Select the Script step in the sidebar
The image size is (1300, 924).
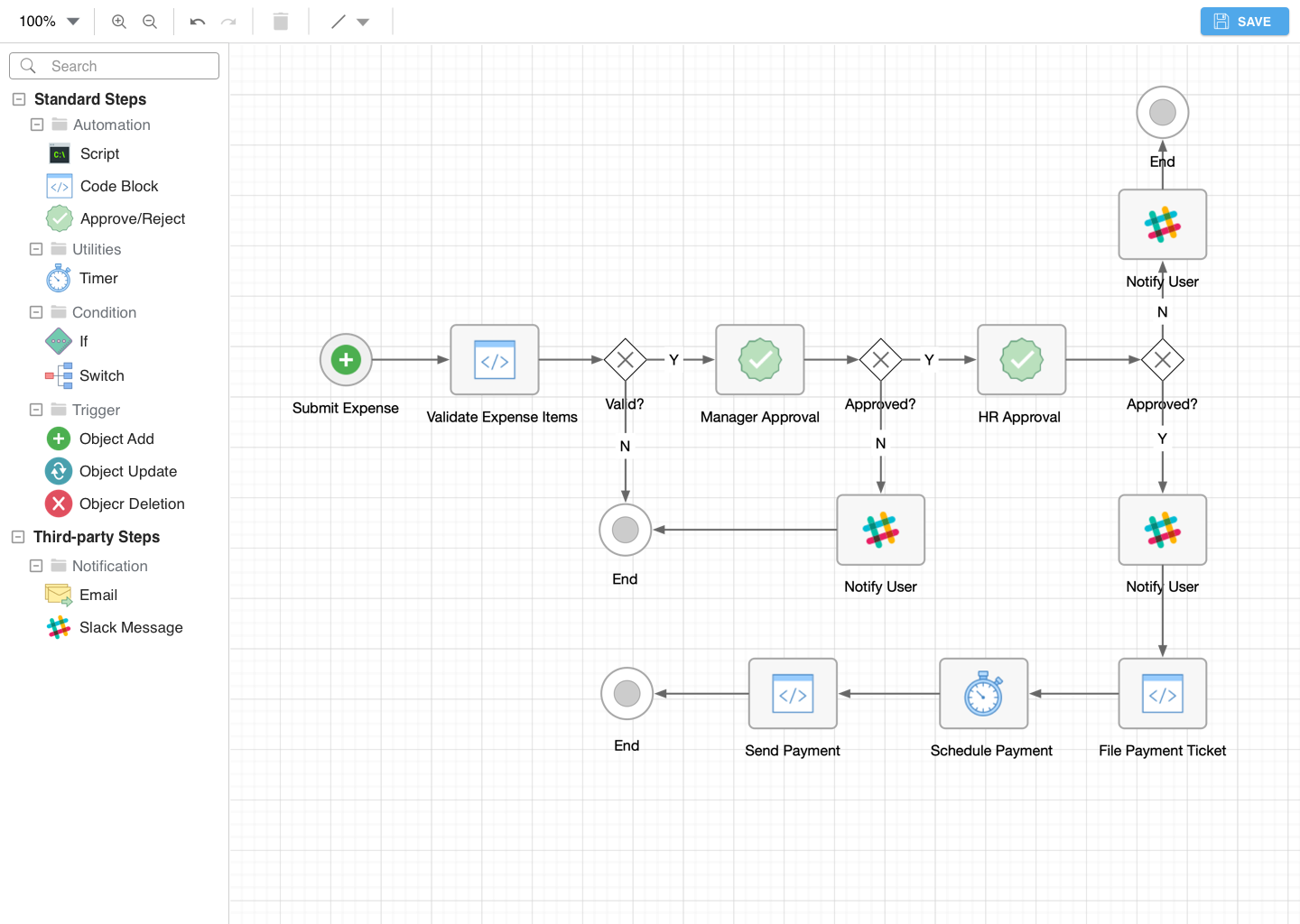[99, 153]
